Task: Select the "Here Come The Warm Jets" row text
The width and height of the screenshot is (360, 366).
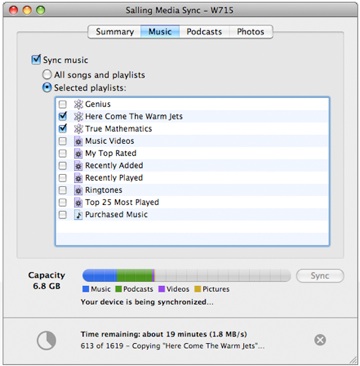Action: point(134,116)
